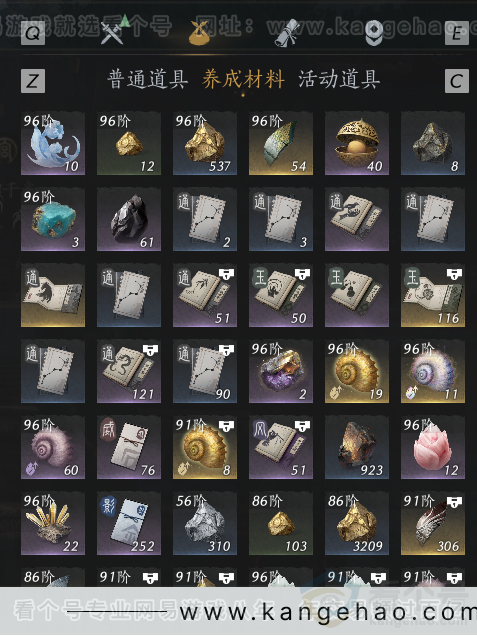
Task: Click the C next tab key button
Action: click(457, 81)
